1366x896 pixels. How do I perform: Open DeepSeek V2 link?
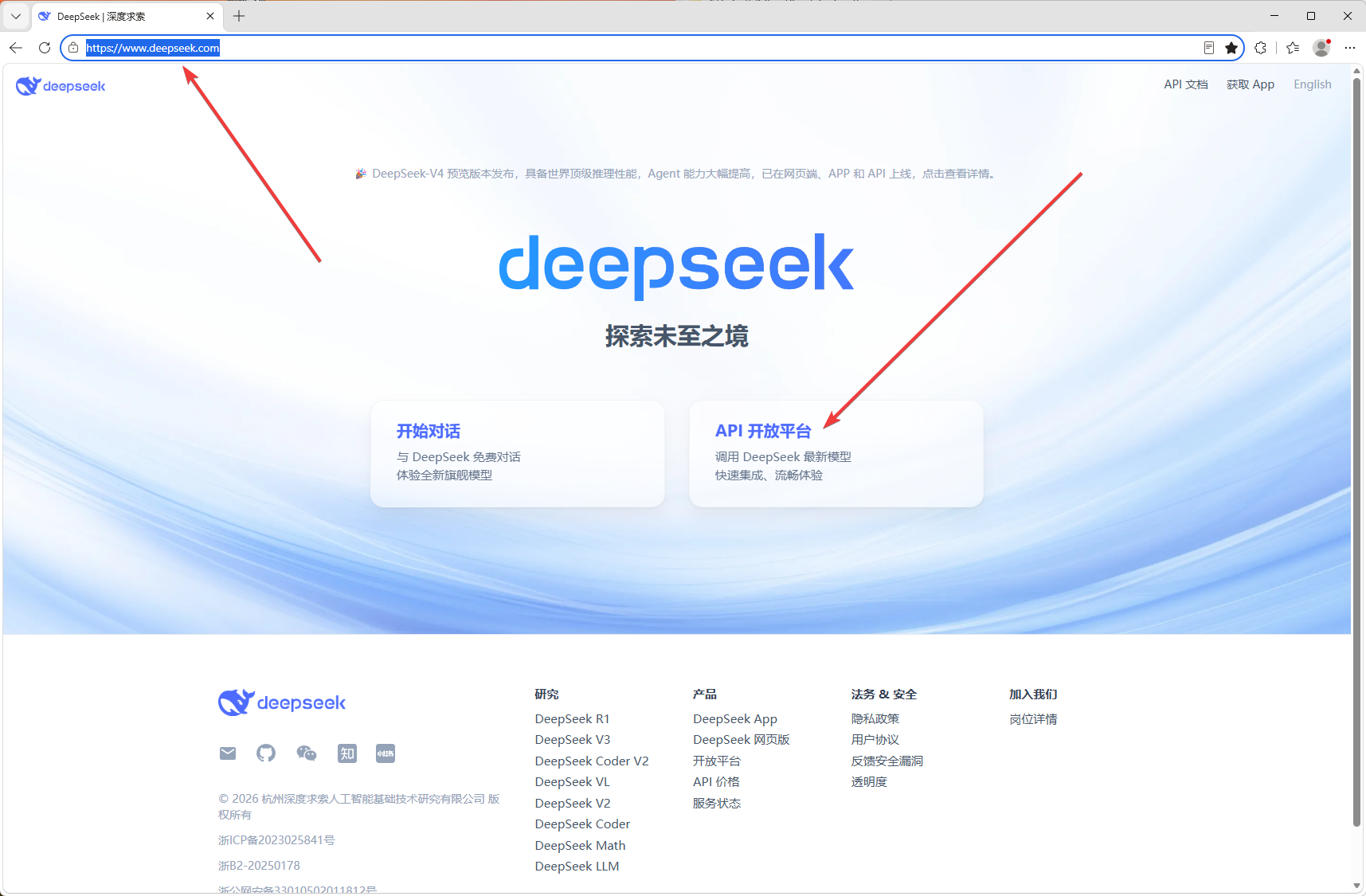[573, 804]
